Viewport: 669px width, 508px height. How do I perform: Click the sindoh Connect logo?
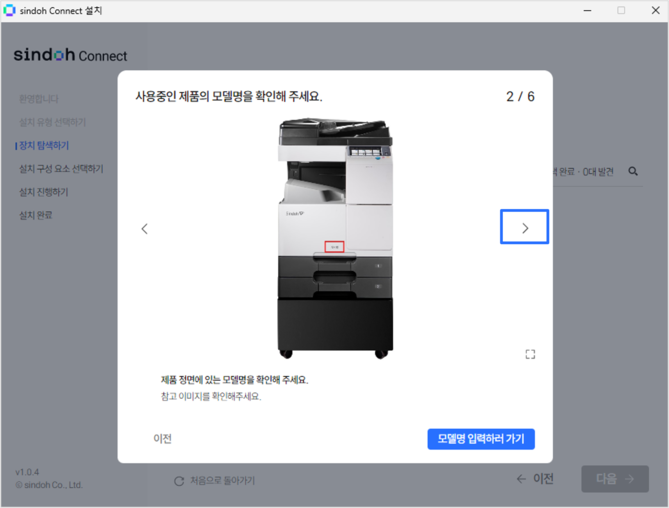pyautogui.click(x=70, y=55)
